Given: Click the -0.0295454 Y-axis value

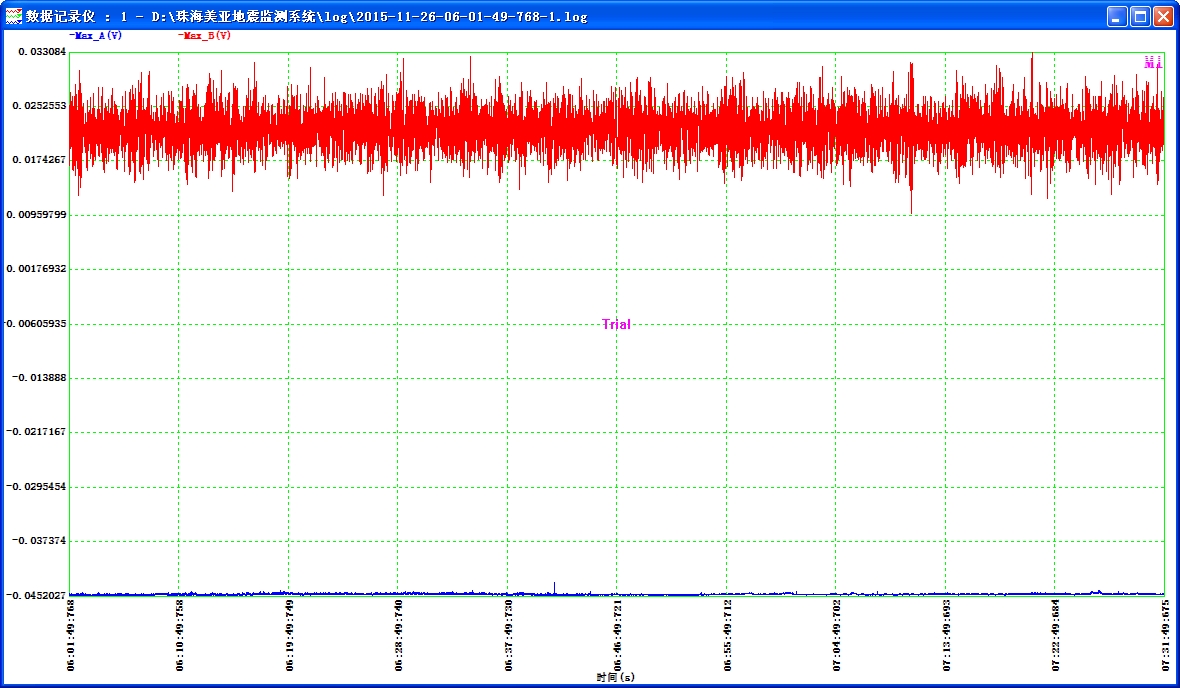Looking at the screenshot, I should coord(36,486).
